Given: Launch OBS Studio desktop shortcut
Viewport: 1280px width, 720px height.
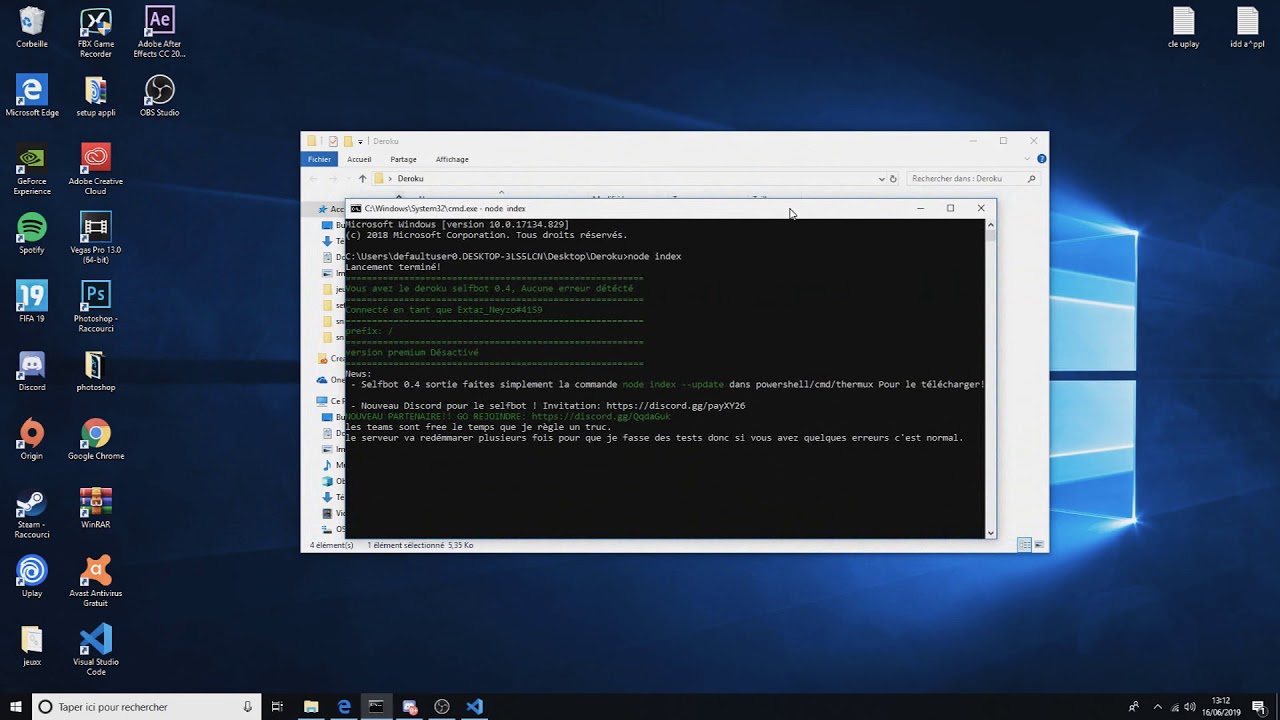Looking at the screenshot, I should 159,91.
